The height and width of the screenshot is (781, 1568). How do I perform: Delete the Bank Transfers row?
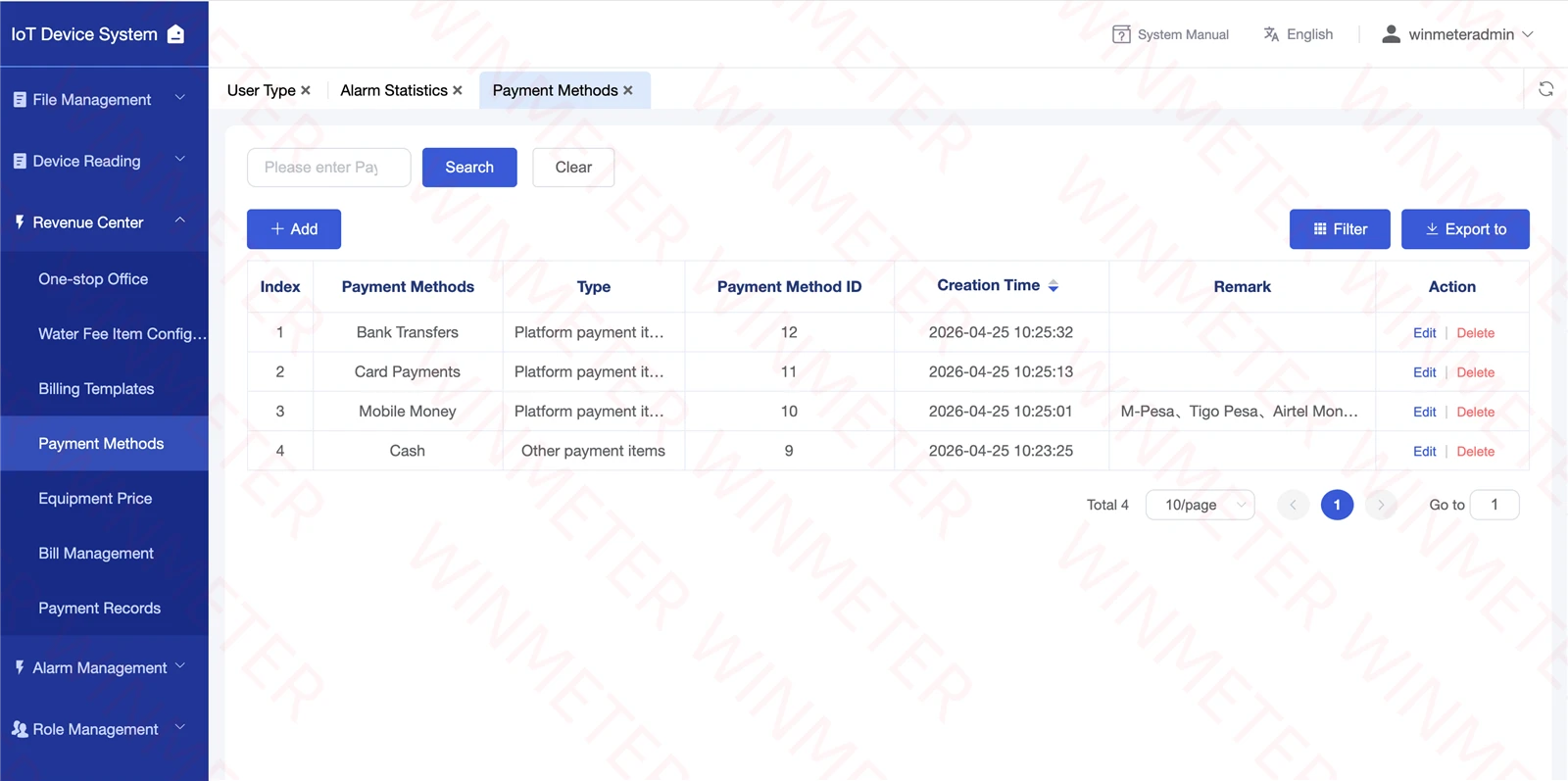point(1475,333)
